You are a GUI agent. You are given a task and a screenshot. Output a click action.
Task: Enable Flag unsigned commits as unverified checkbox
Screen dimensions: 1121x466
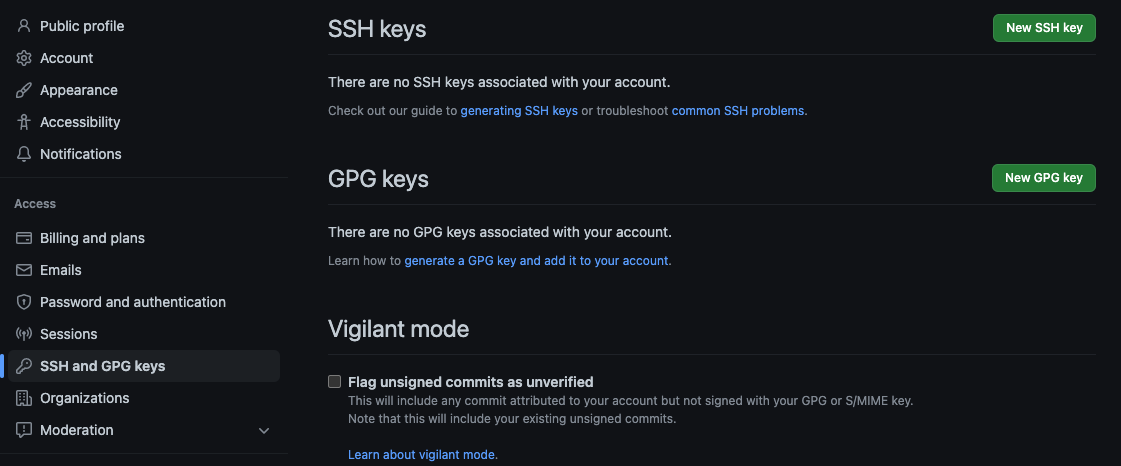point(335,382)
